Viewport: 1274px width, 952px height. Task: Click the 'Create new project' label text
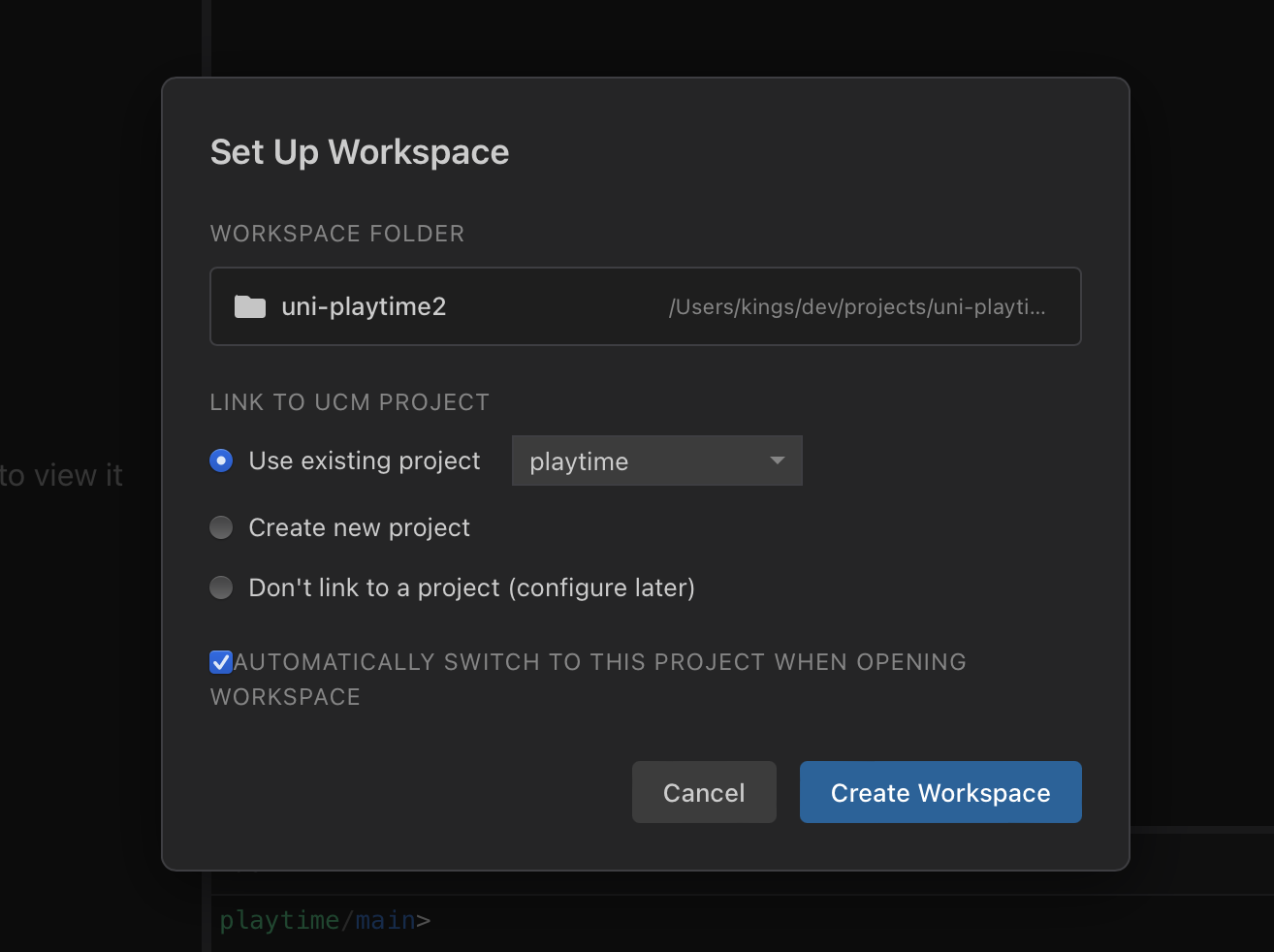tap(359, 527)
